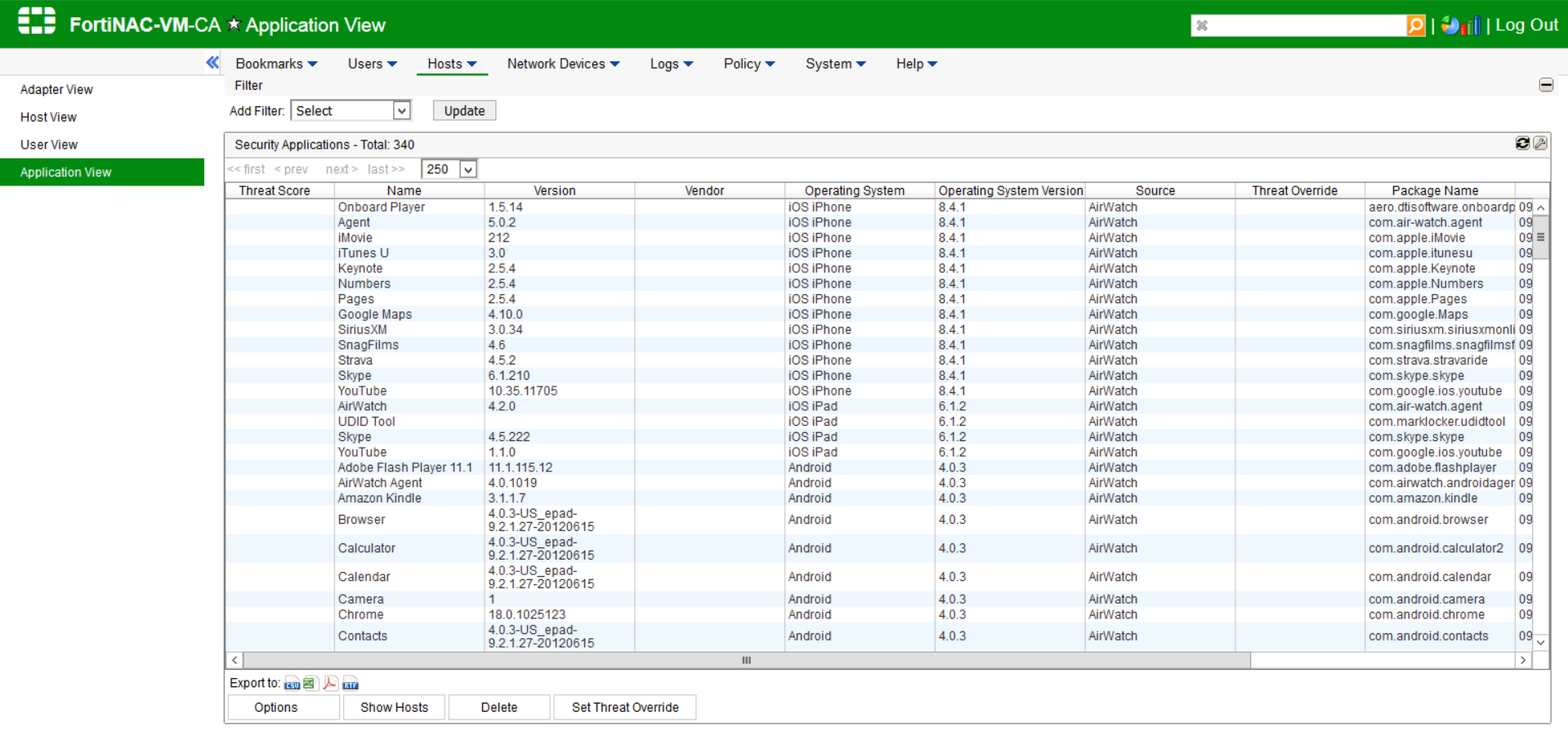This screenshot has height=741, width=1568.
Task: Click the Update filter button
Action: [x=464, y=111]
